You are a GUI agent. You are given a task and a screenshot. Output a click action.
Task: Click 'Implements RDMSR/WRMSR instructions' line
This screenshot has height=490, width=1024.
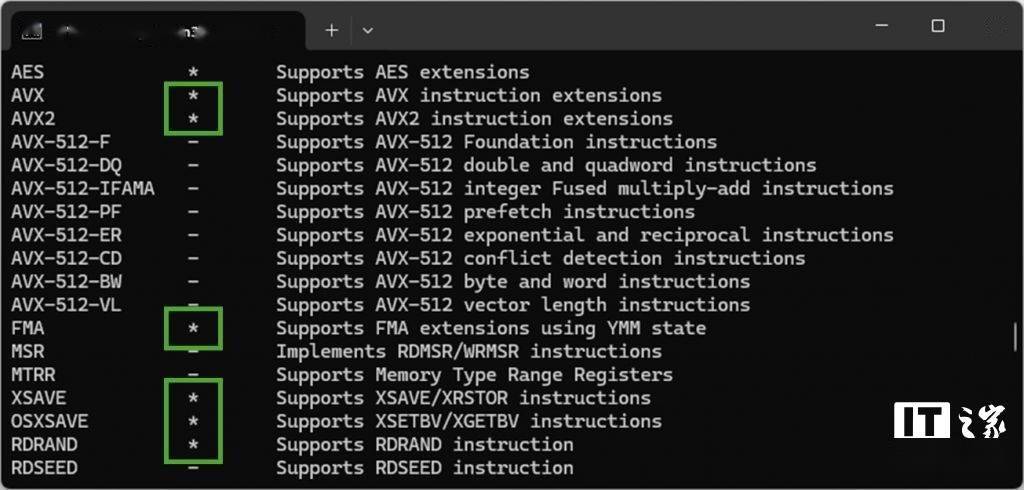(x=469, y=351)
